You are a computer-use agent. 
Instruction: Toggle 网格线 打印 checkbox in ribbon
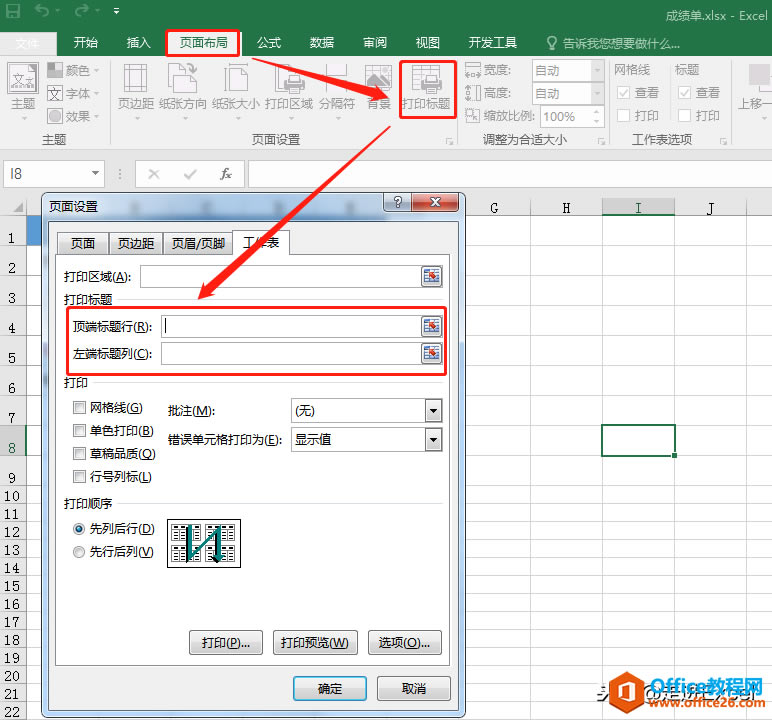623,115
